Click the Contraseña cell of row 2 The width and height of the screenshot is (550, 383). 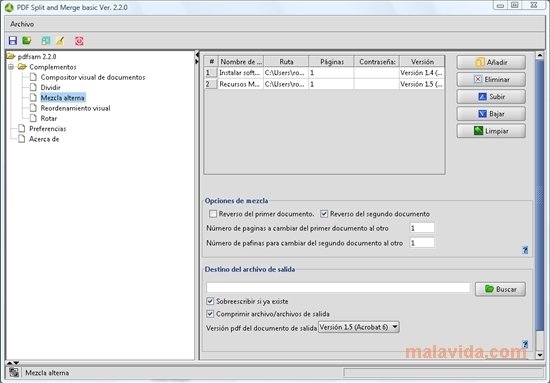point(377,84)
